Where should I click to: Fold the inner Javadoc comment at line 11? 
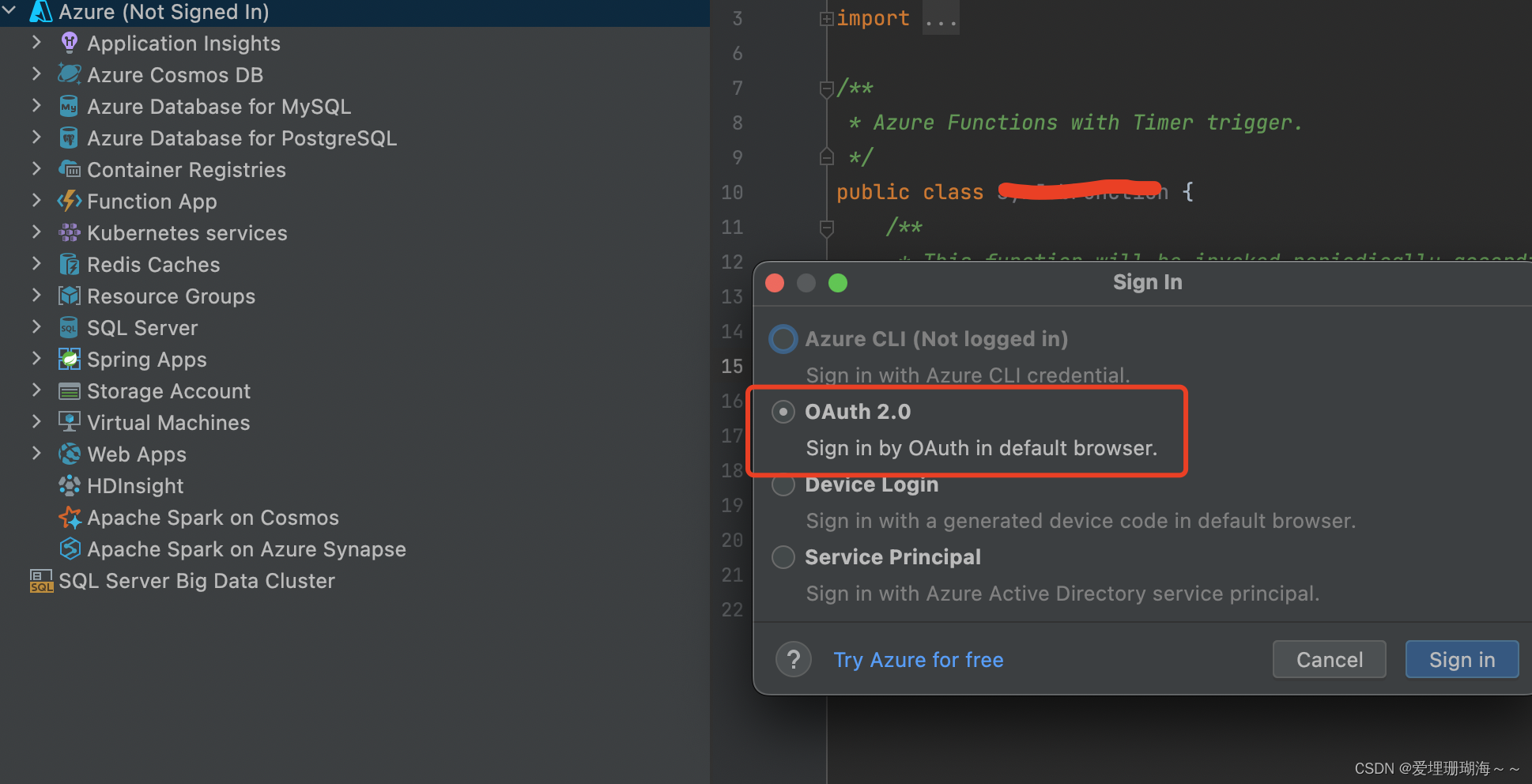[x=827, y=228]
